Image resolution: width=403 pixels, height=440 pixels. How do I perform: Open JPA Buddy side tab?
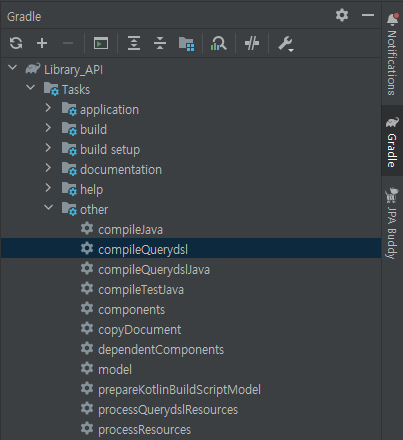click(392, 223)
